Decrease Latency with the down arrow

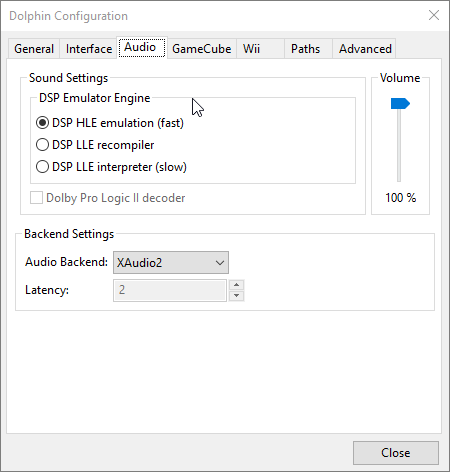pos(236,295)
